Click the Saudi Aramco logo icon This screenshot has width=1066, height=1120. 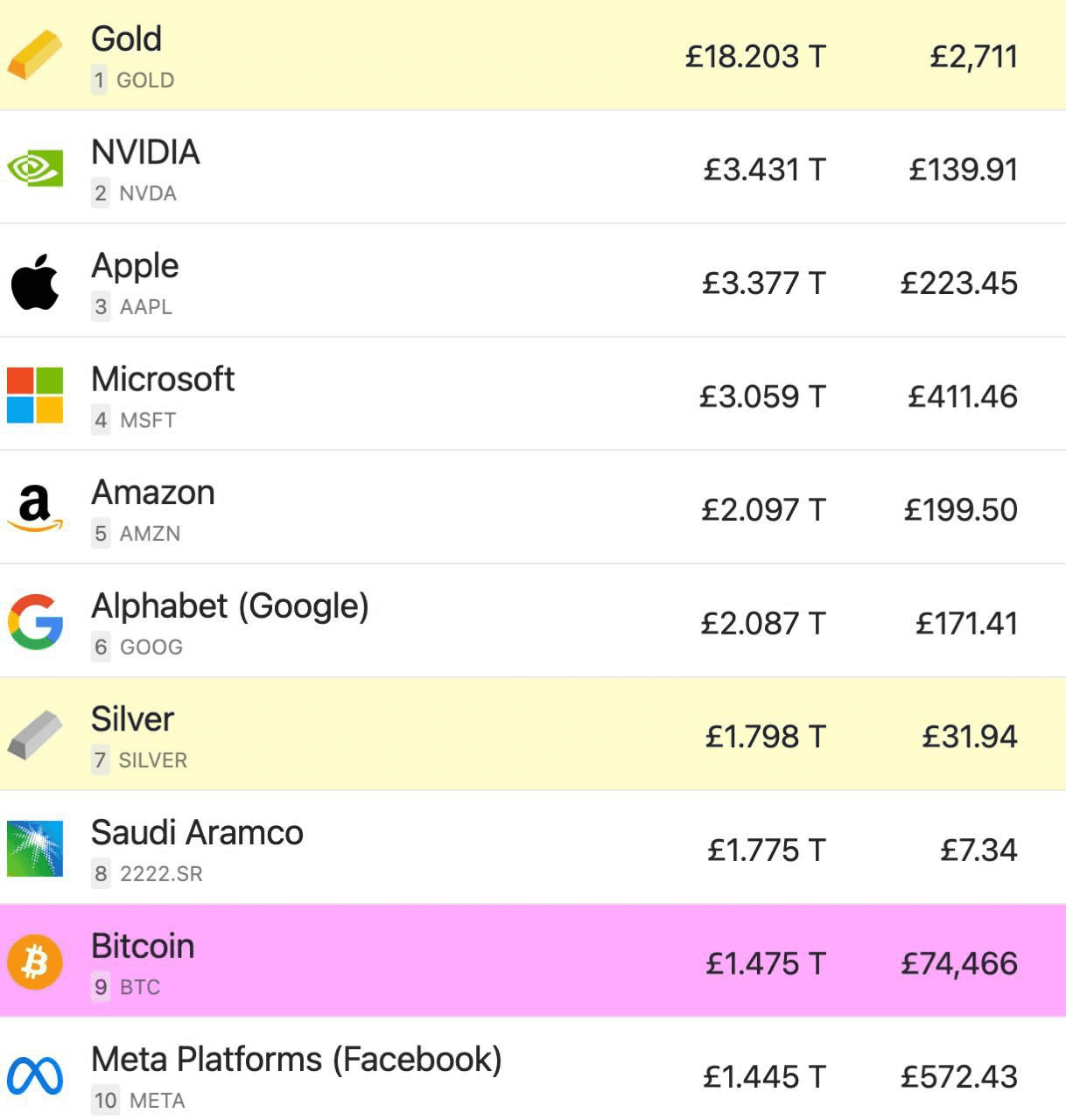pos(35,849)
